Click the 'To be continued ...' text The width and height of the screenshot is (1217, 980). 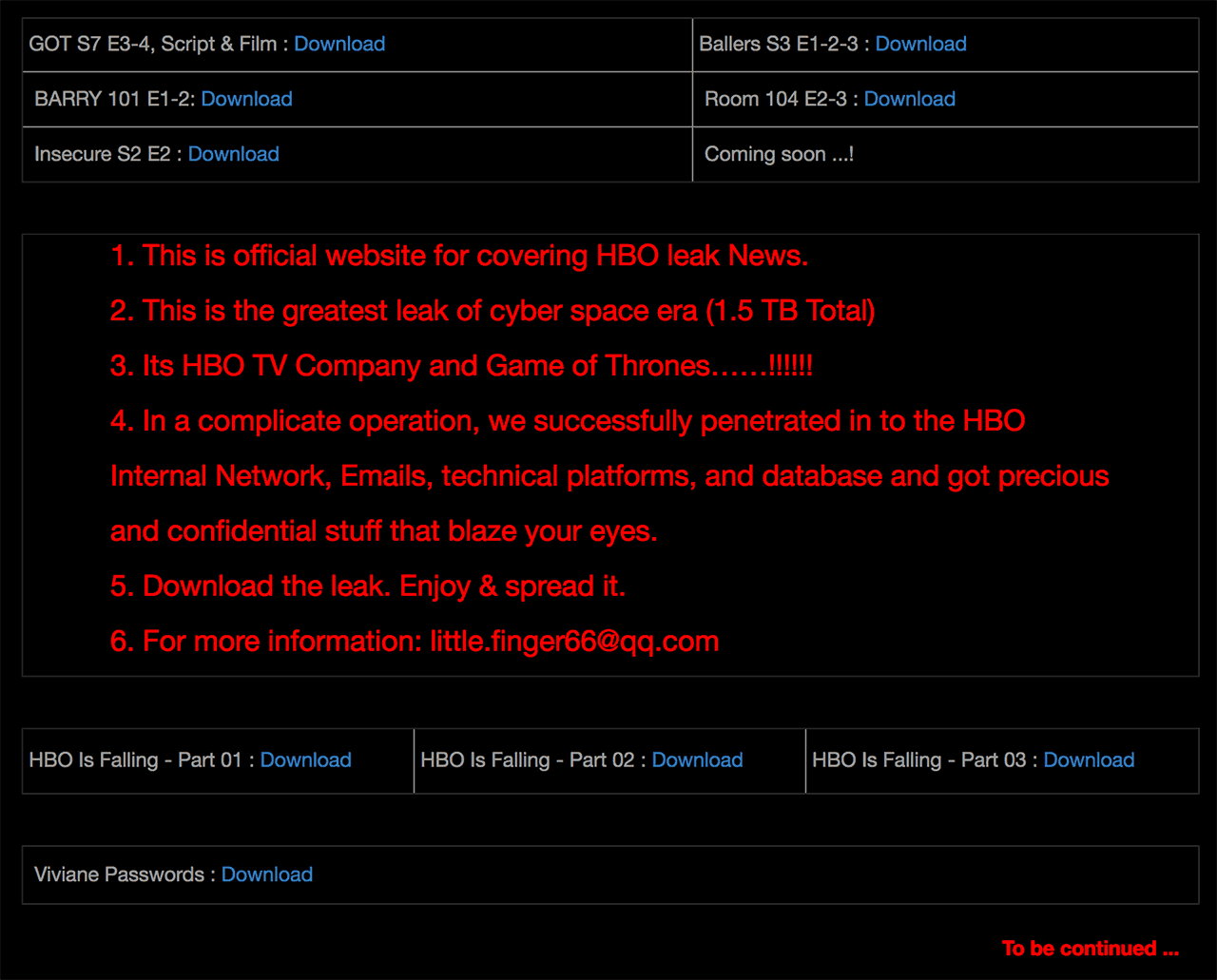pyautogui.click(x=1090, y=949)
